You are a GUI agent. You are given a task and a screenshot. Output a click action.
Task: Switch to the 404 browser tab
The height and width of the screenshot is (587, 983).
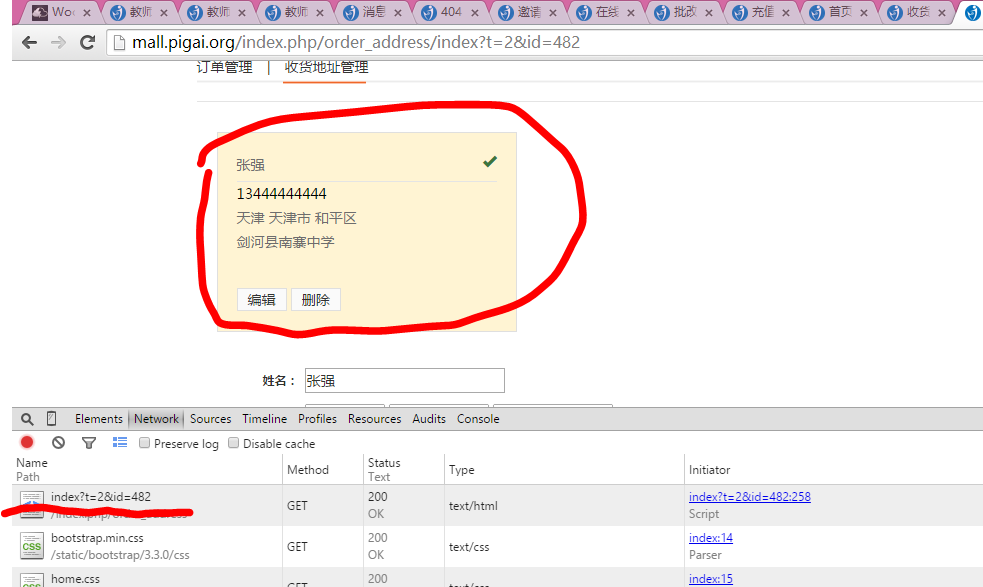tap(449, 12)
